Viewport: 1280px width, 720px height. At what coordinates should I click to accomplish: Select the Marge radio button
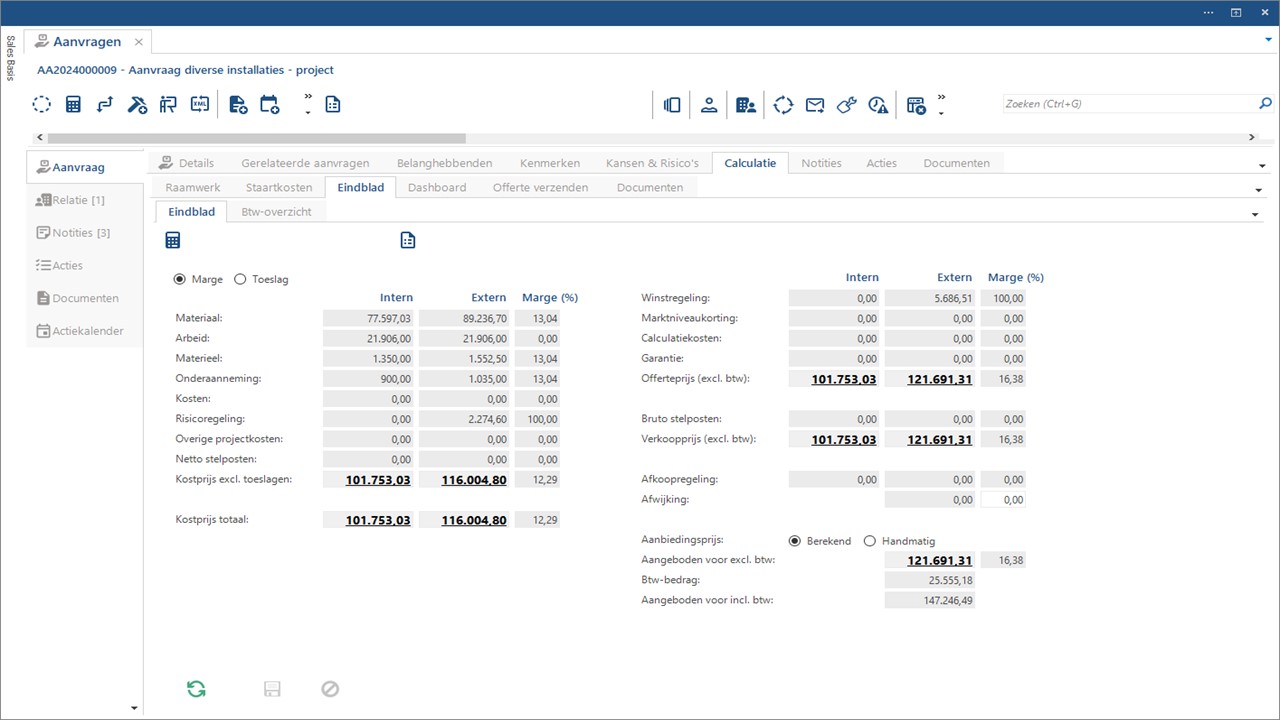click(180, 280)
